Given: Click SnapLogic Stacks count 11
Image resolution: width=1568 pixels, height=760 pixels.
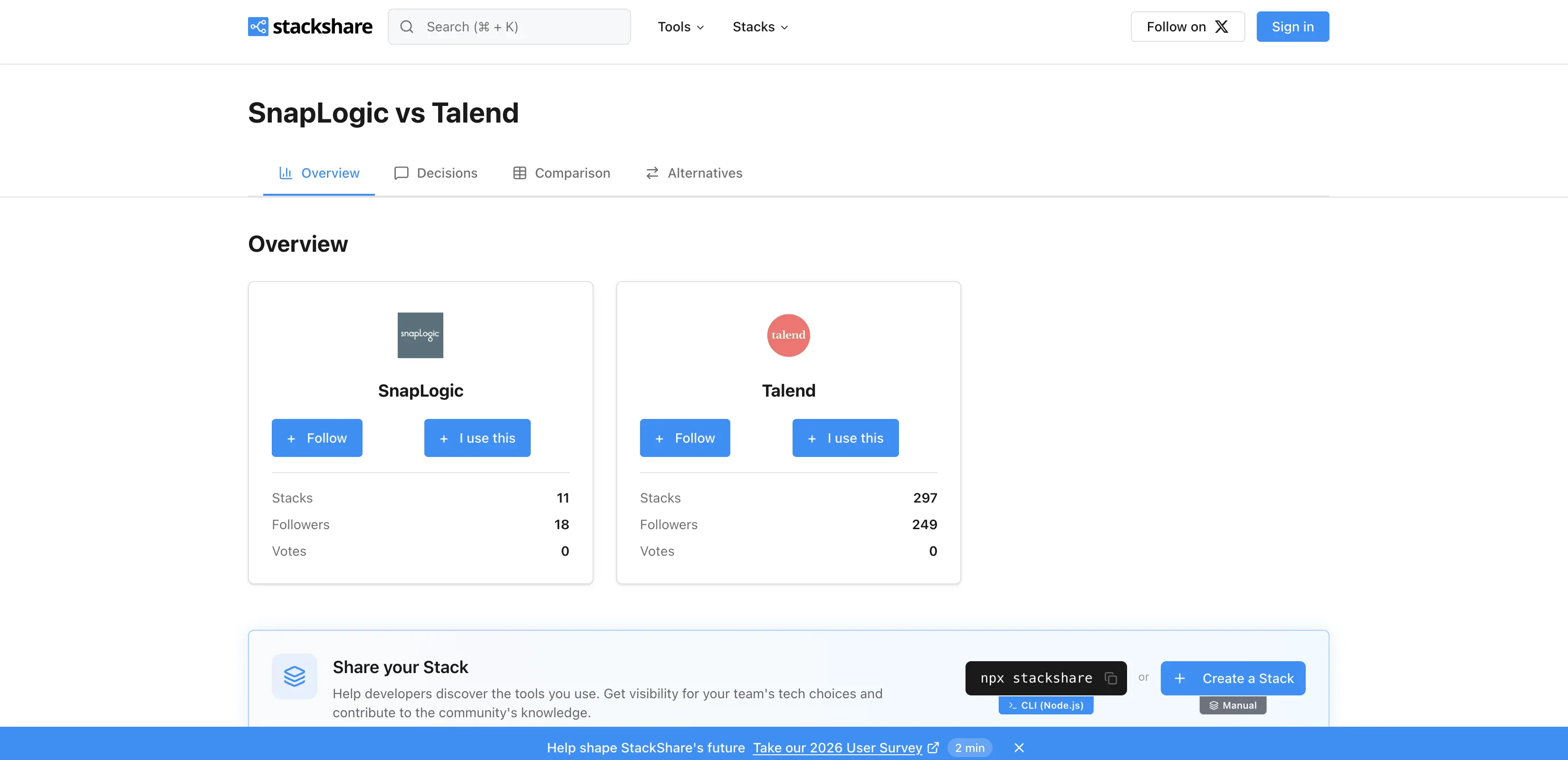Looking at the screenshot, I should pyautogui.click(x=563, y=498).
